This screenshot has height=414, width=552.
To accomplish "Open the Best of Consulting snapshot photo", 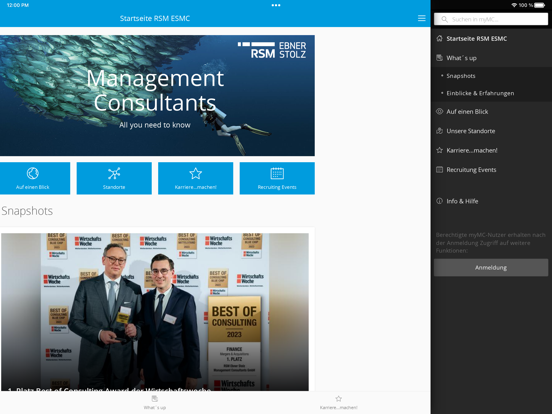I will tap(155, 312).
